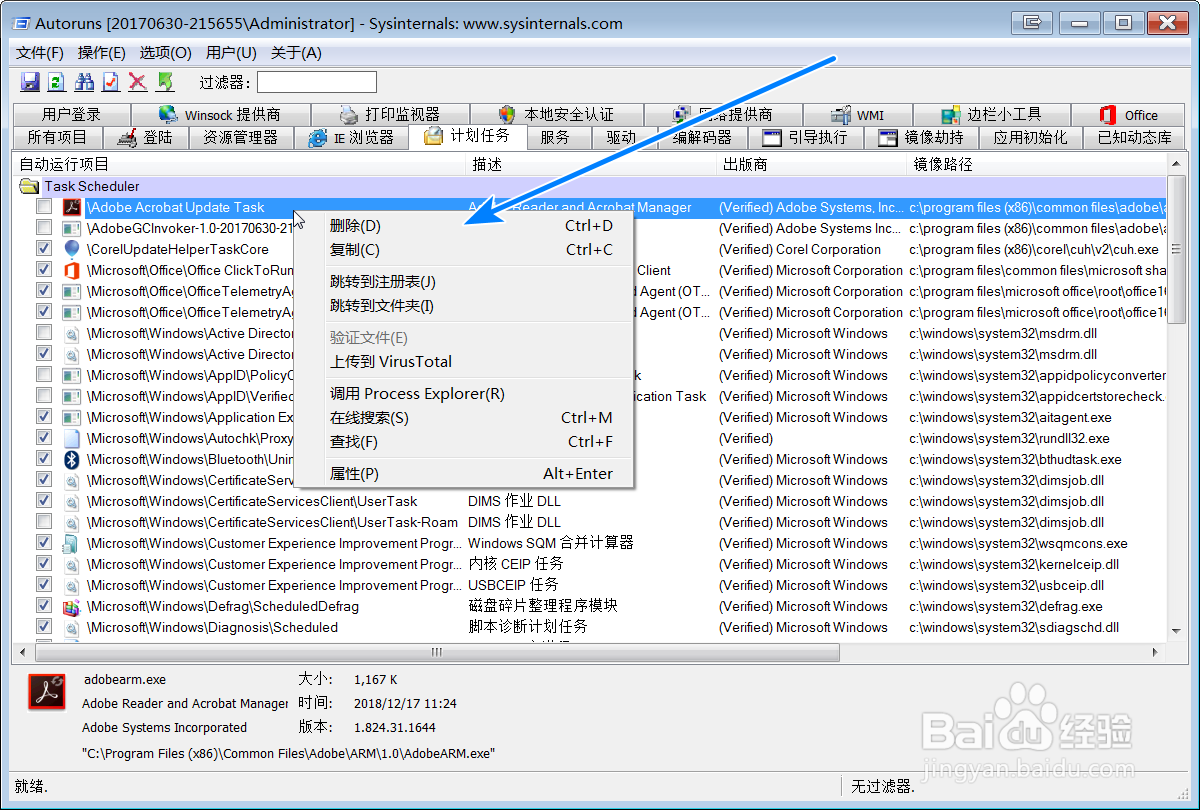This screenshot has height=810, width=1200.
Task: Switch to the 所有项目 tab
Action: pyautogui.click(x=58, y=138)
